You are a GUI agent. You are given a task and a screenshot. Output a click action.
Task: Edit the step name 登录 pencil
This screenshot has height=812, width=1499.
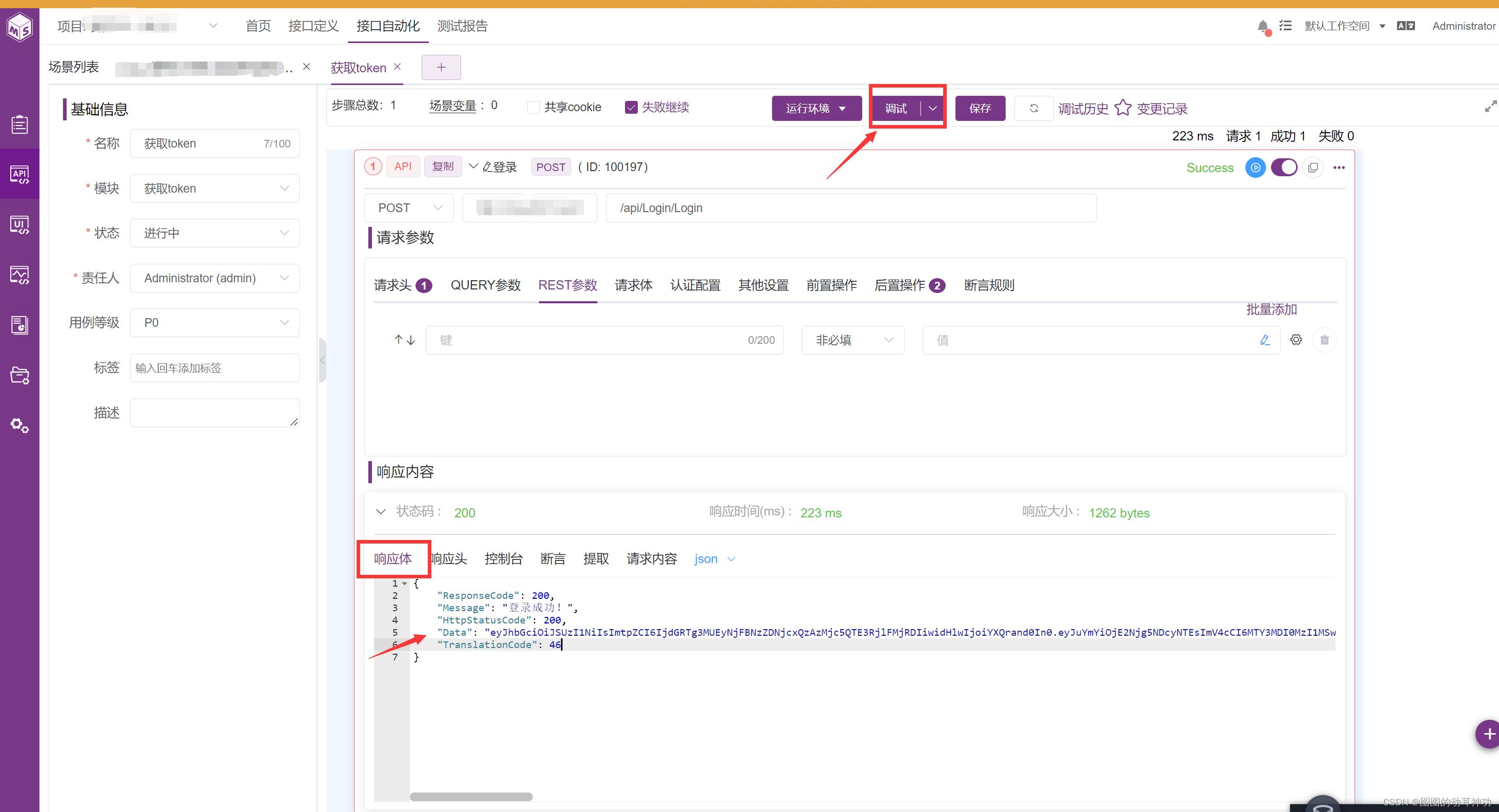[487, 168]
